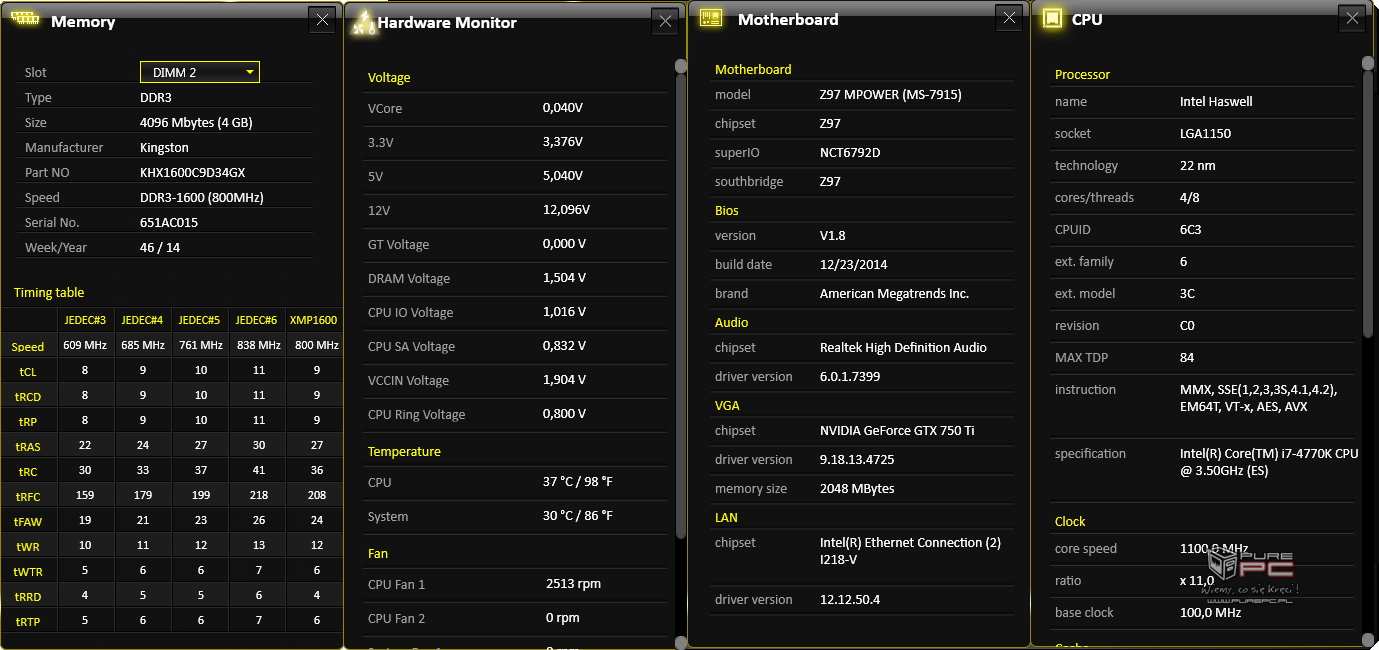This screenshot has width=1379, height=650.
Task: Close the Hardware Monitor panel
Action: point(666,22)
